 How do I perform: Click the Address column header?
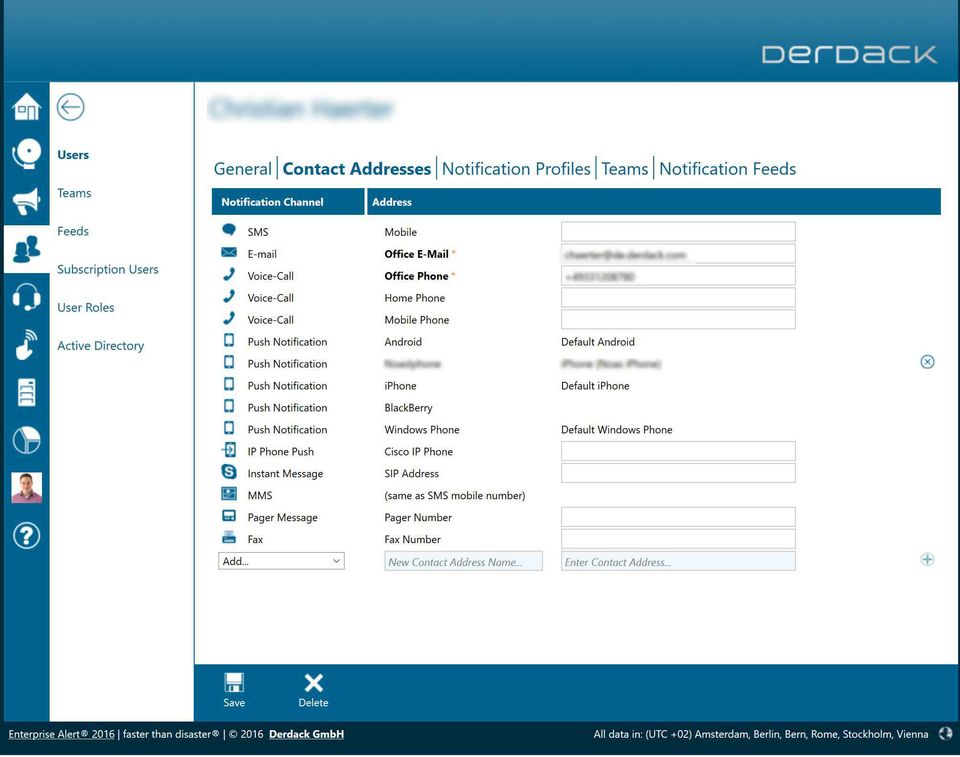[654, 202]
